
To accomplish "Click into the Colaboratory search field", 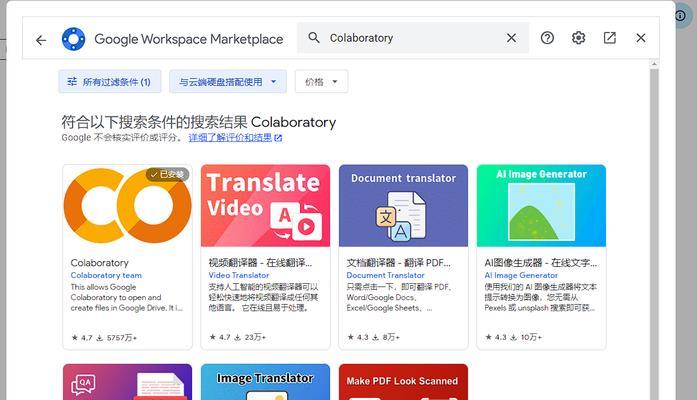I will [413, 38].
